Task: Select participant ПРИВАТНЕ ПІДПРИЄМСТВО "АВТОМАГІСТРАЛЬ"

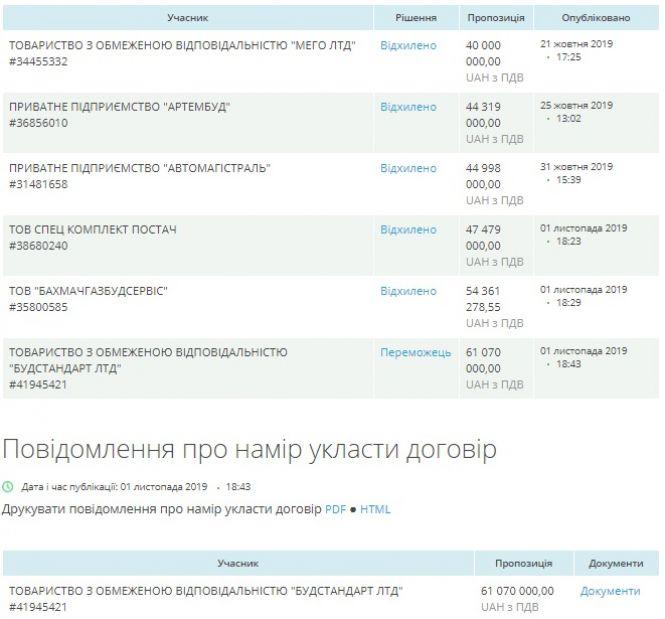Action: pyautogui.click(x=140, y=168)
